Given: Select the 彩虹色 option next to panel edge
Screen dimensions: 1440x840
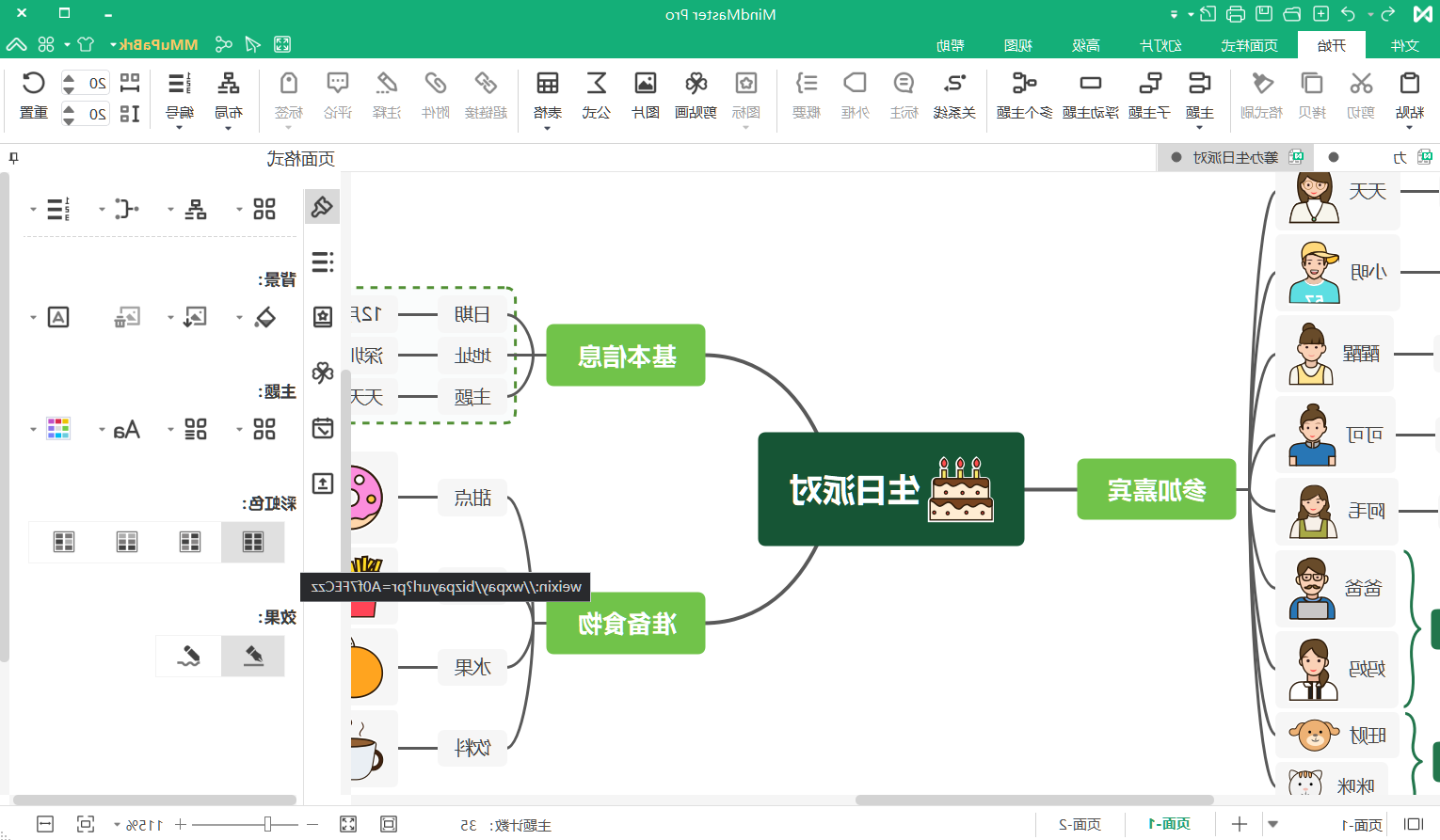Looking at the screenshot, I should (x=64, y=542).
